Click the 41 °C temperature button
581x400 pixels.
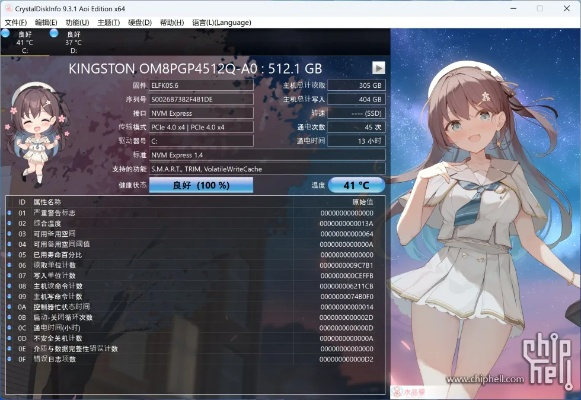[356, 185]
